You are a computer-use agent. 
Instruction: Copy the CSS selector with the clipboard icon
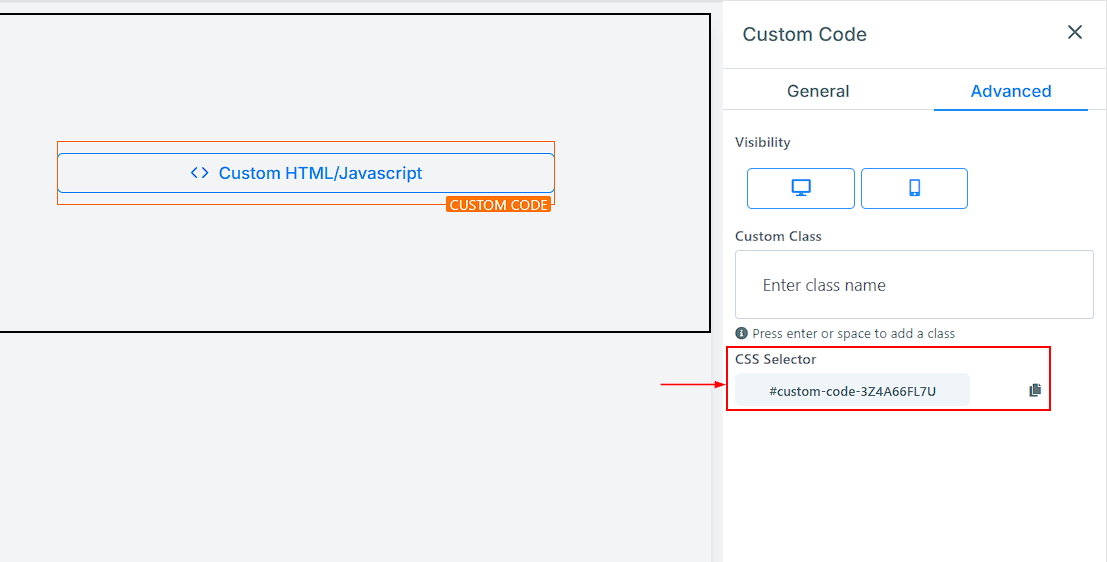1035,390
